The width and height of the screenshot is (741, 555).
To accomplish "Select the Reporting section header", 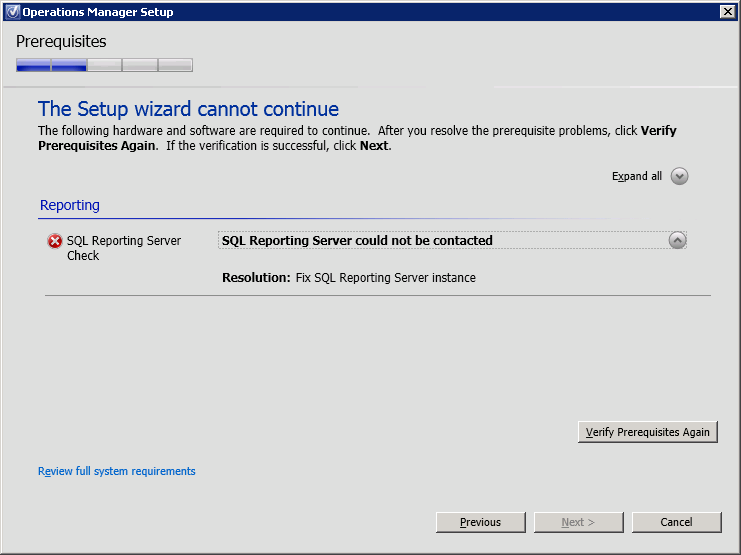I will point(70,205).
